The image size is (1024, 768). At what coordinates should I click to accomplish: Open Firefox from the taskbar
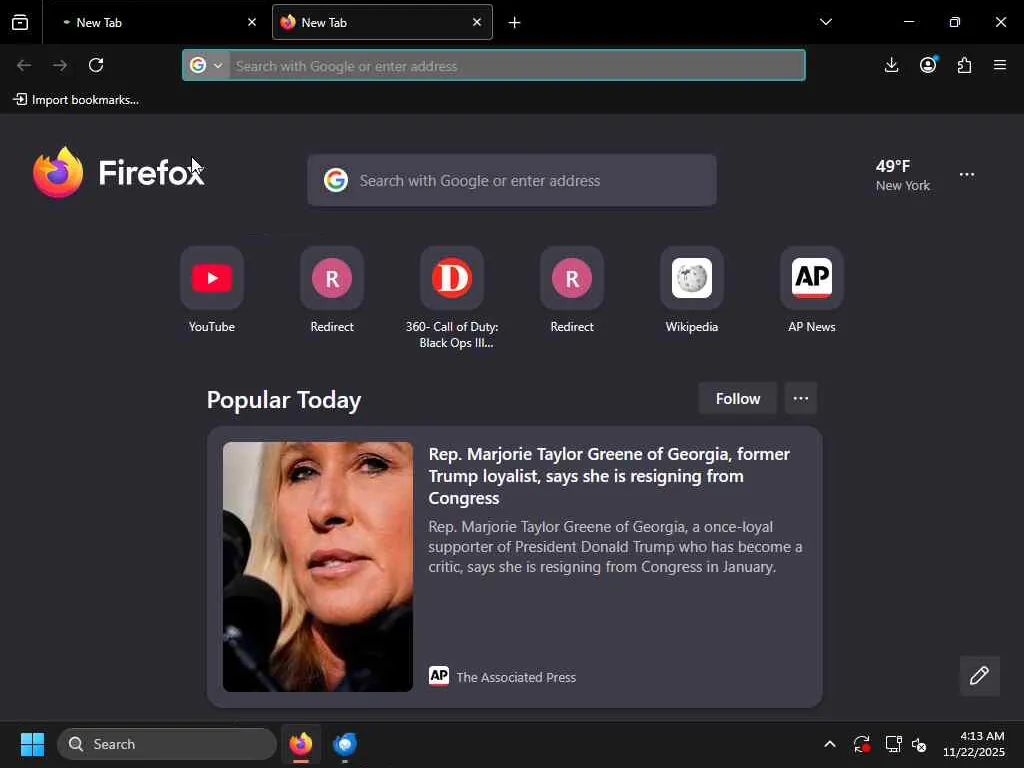(300, 744)
